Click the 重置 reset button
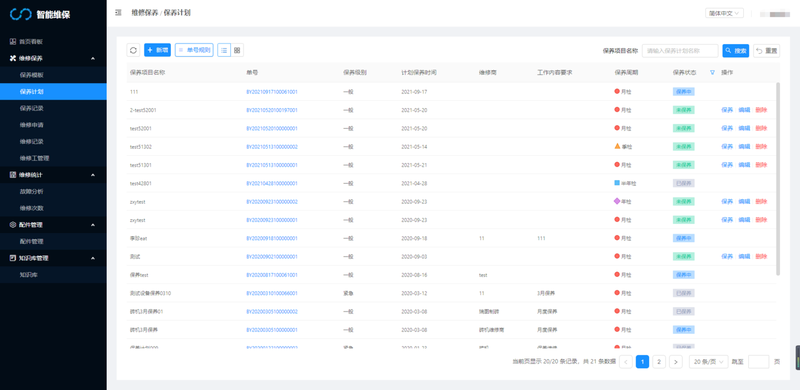Viewport: 800px width, 390px height. click(766, 51)
